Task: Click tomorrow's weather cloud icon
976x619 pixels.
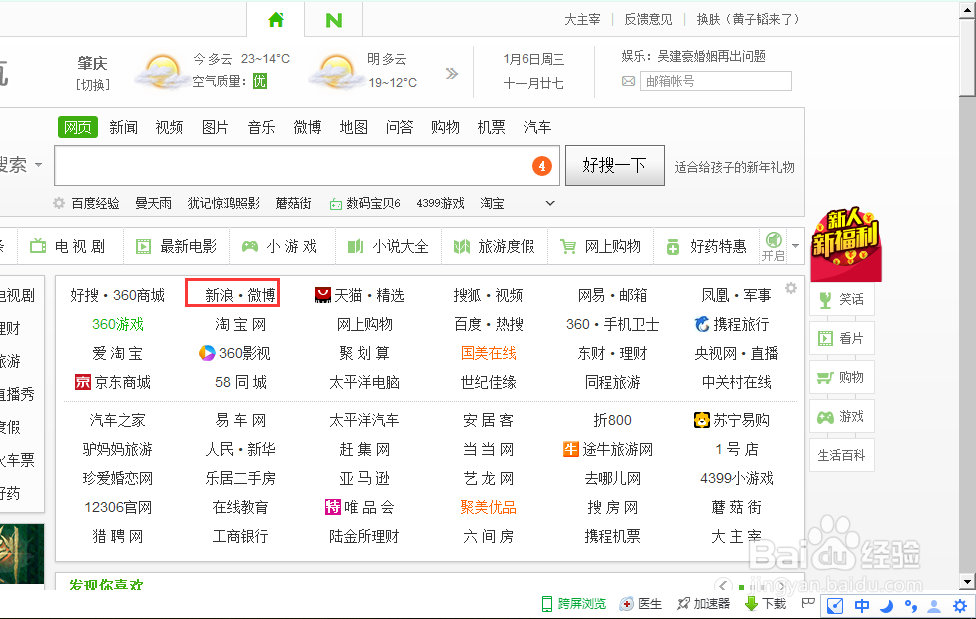Action: [x=336, y=72]
